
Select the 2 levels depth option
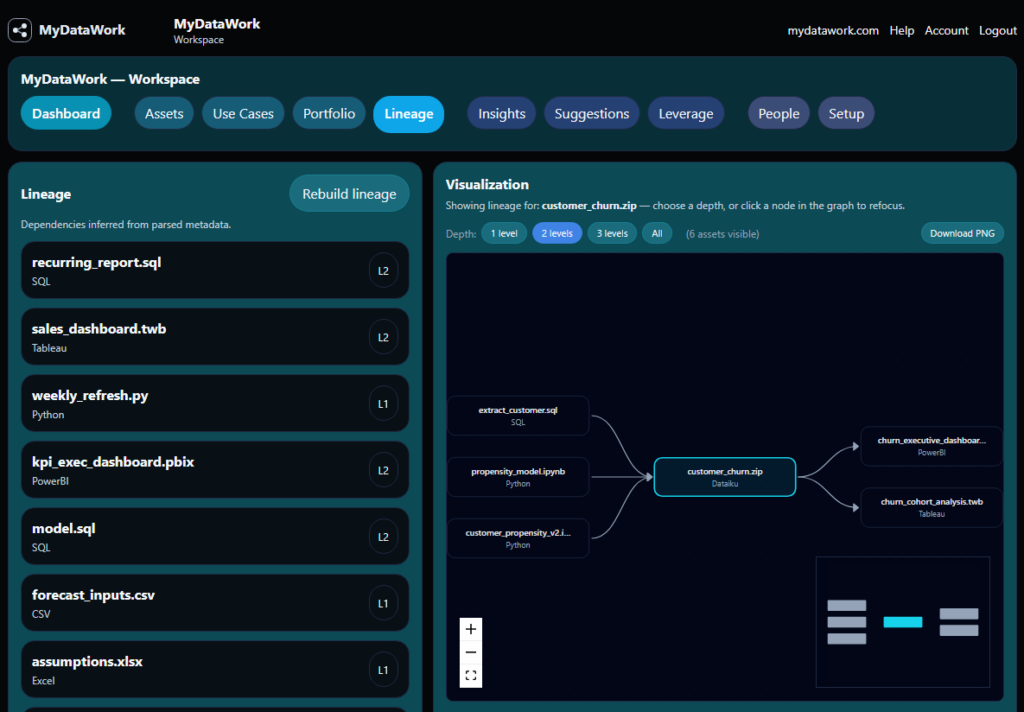[557, 233]
